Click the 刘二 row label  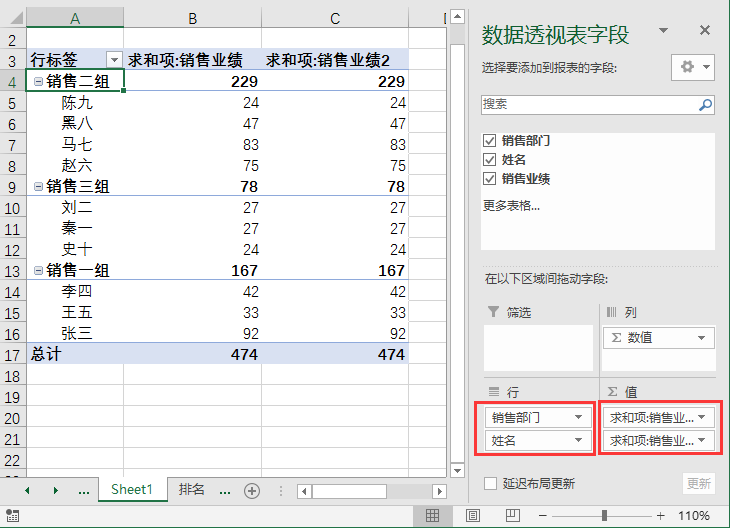pos(77,207)
